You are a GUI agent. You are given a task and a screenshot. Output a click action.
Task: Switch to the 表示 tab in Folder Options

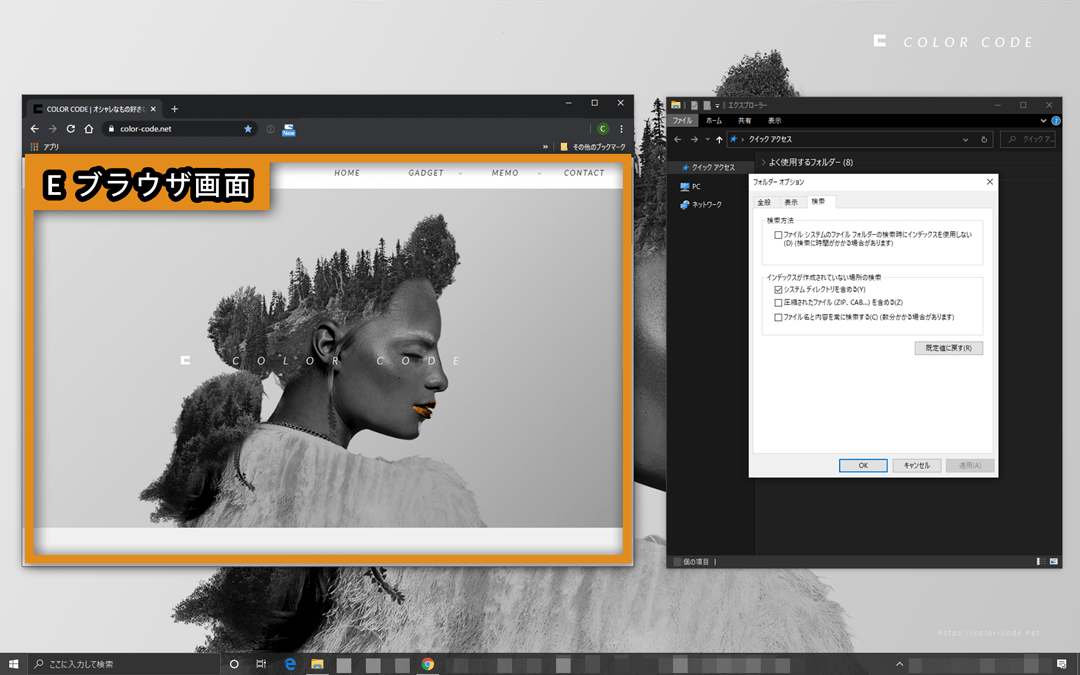(x=791, y=202)
